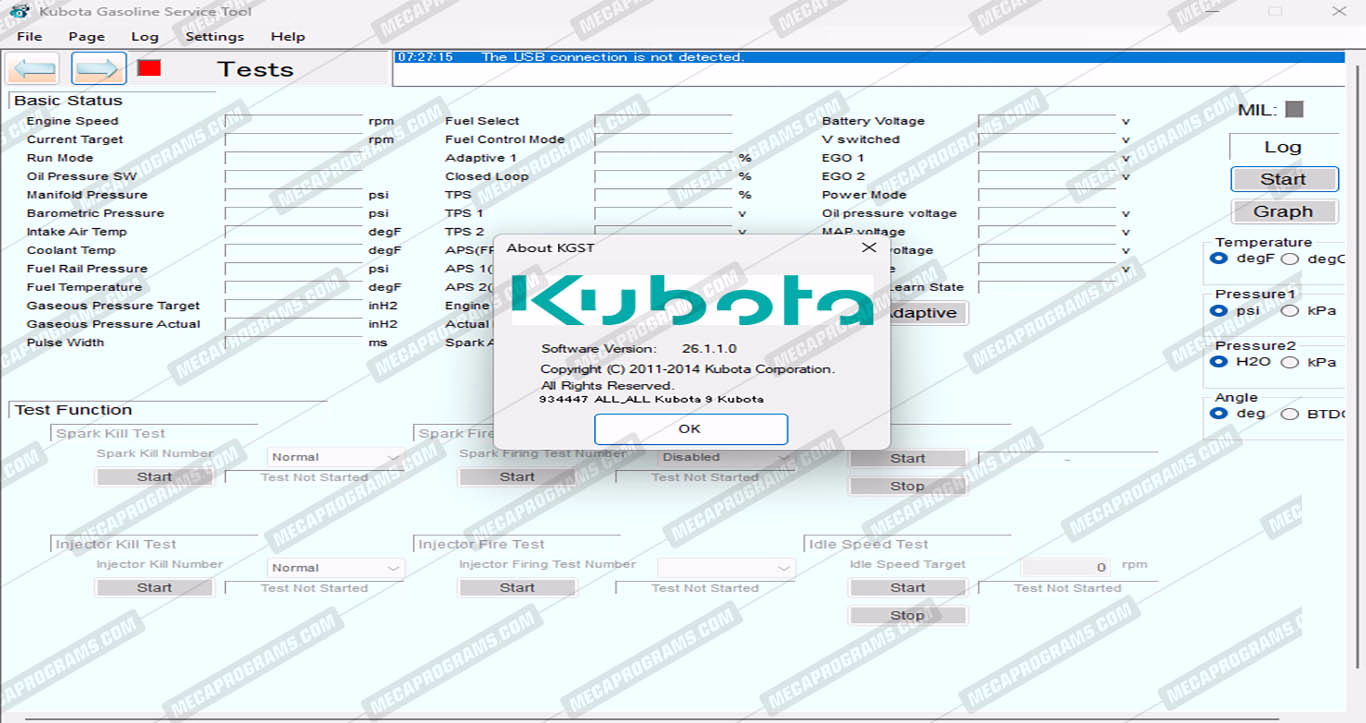Click the 'Oil pressure voltage' label
The height and width of the screenshot is (723, 1366).
click(889, 213)
